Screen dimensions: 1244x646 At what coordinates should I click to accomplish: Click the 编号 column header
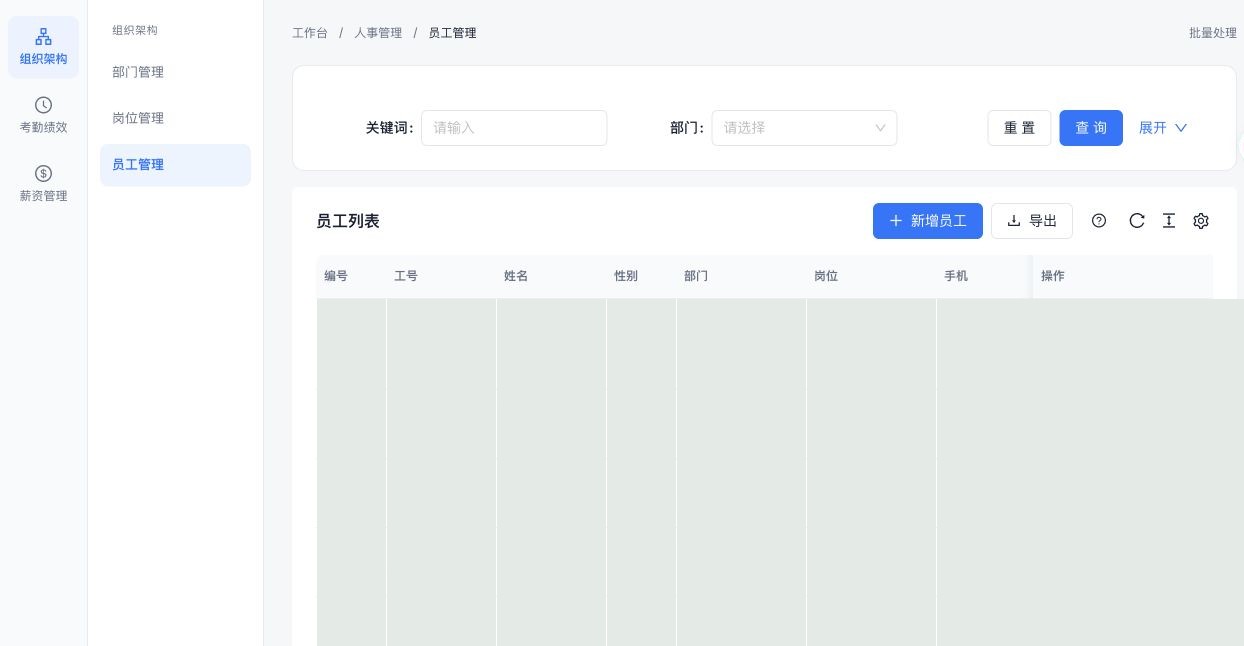coord(351,276)
